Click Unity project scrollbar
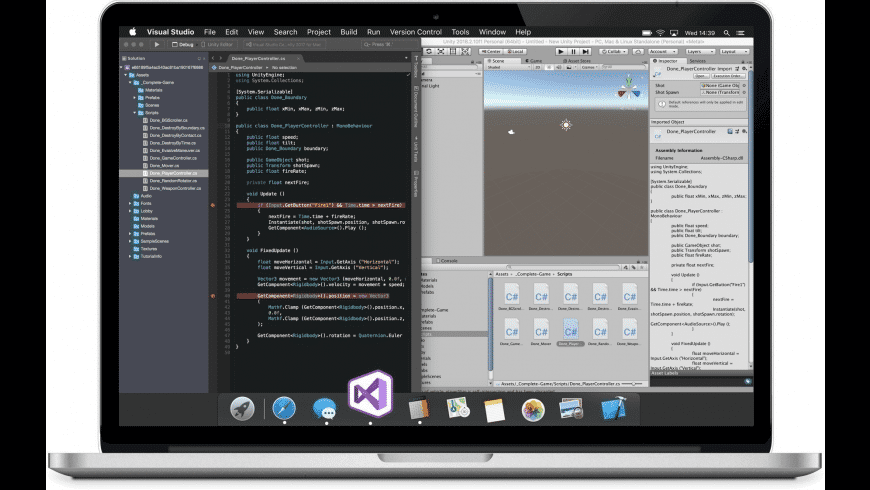 coord(490,324)
